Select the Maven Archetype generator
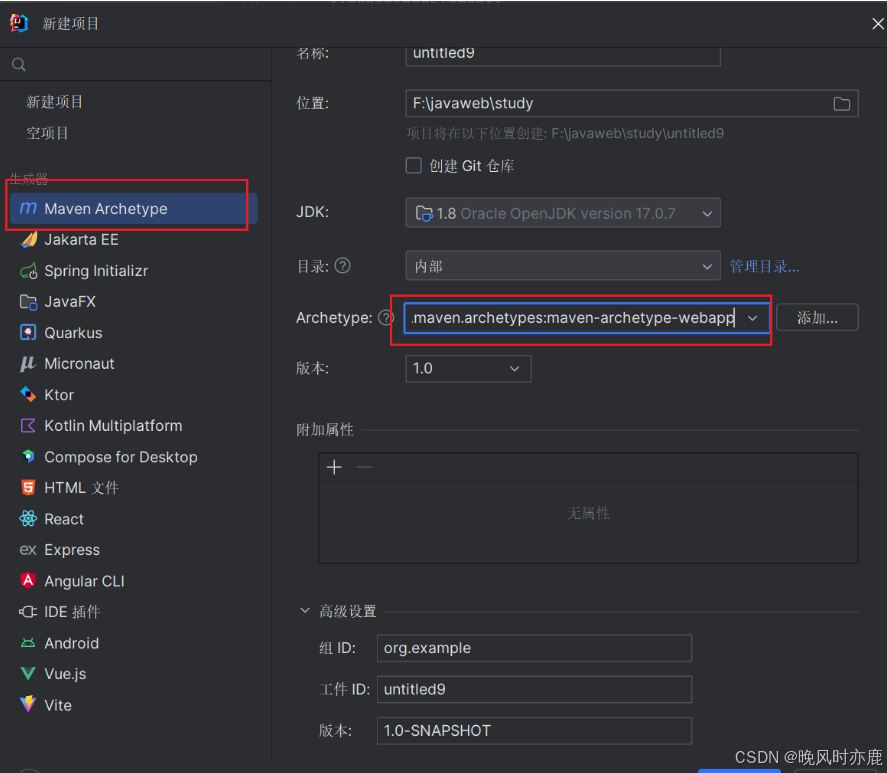This screenshot has height=773, width=887. (x=134, y=209)
